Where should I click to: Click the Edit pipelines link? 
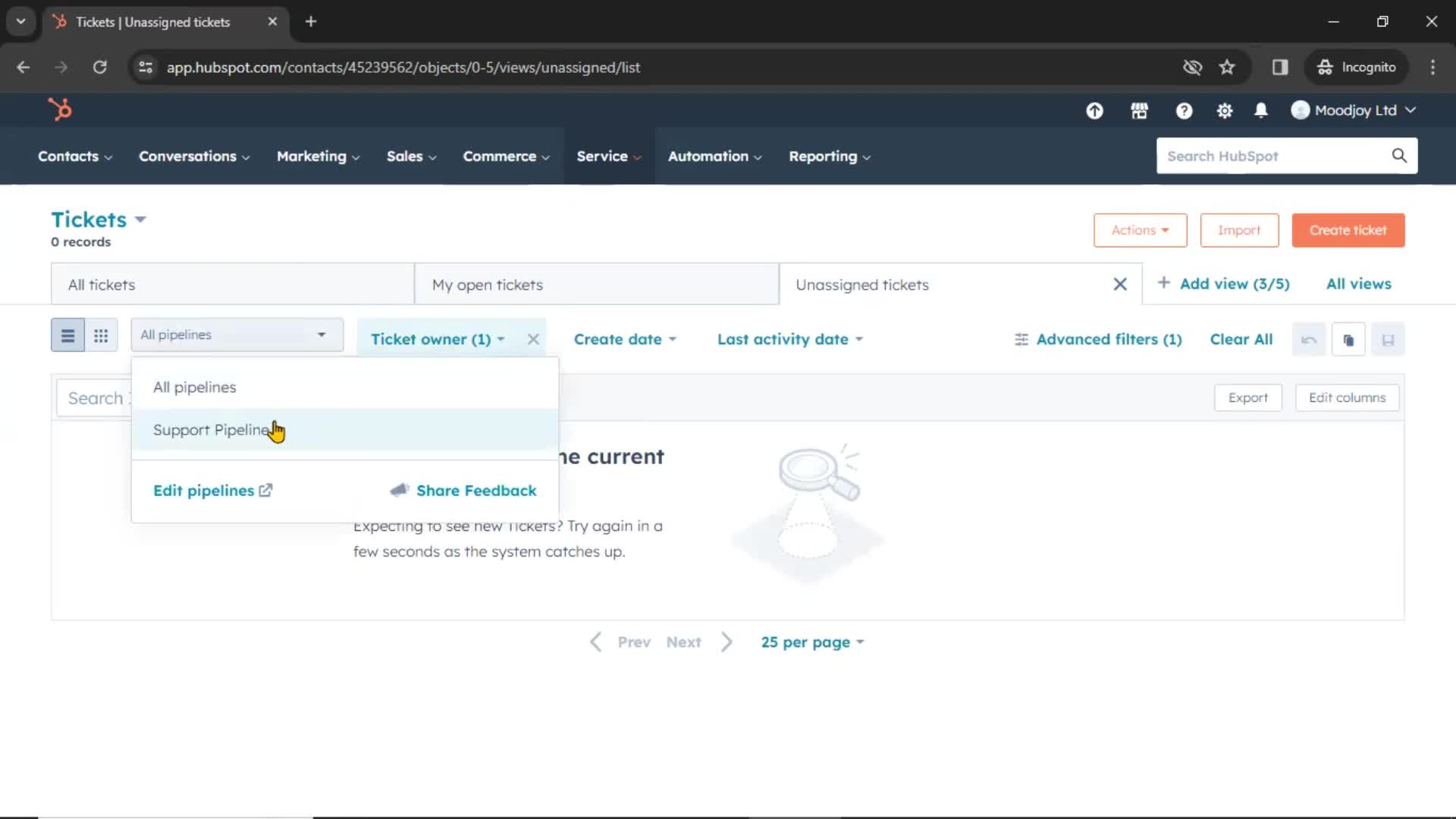204,490
